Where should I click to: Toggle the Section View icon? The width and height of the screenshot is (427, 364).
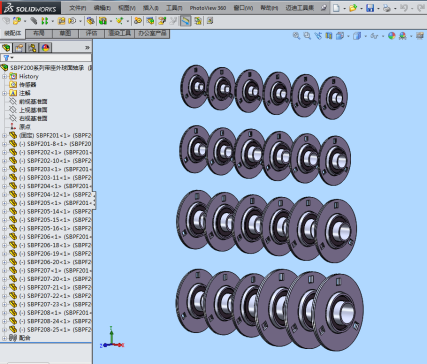click(x=329, y=36)
